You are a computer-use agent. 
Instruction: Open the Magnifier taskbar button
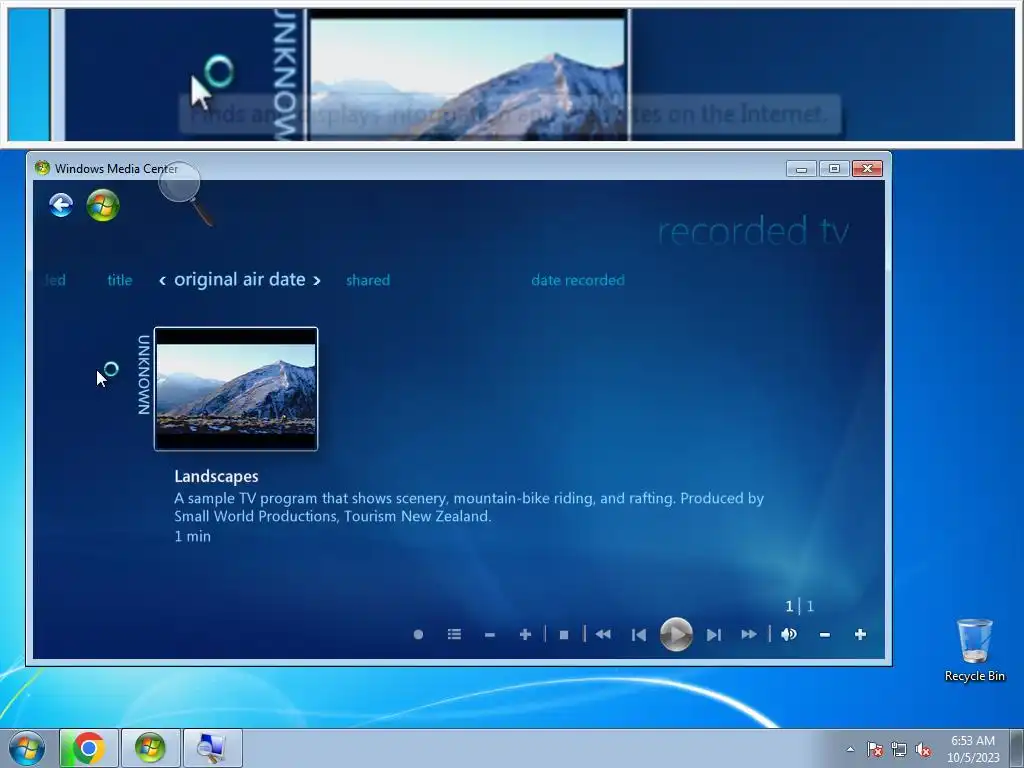(x=212, y=748)
